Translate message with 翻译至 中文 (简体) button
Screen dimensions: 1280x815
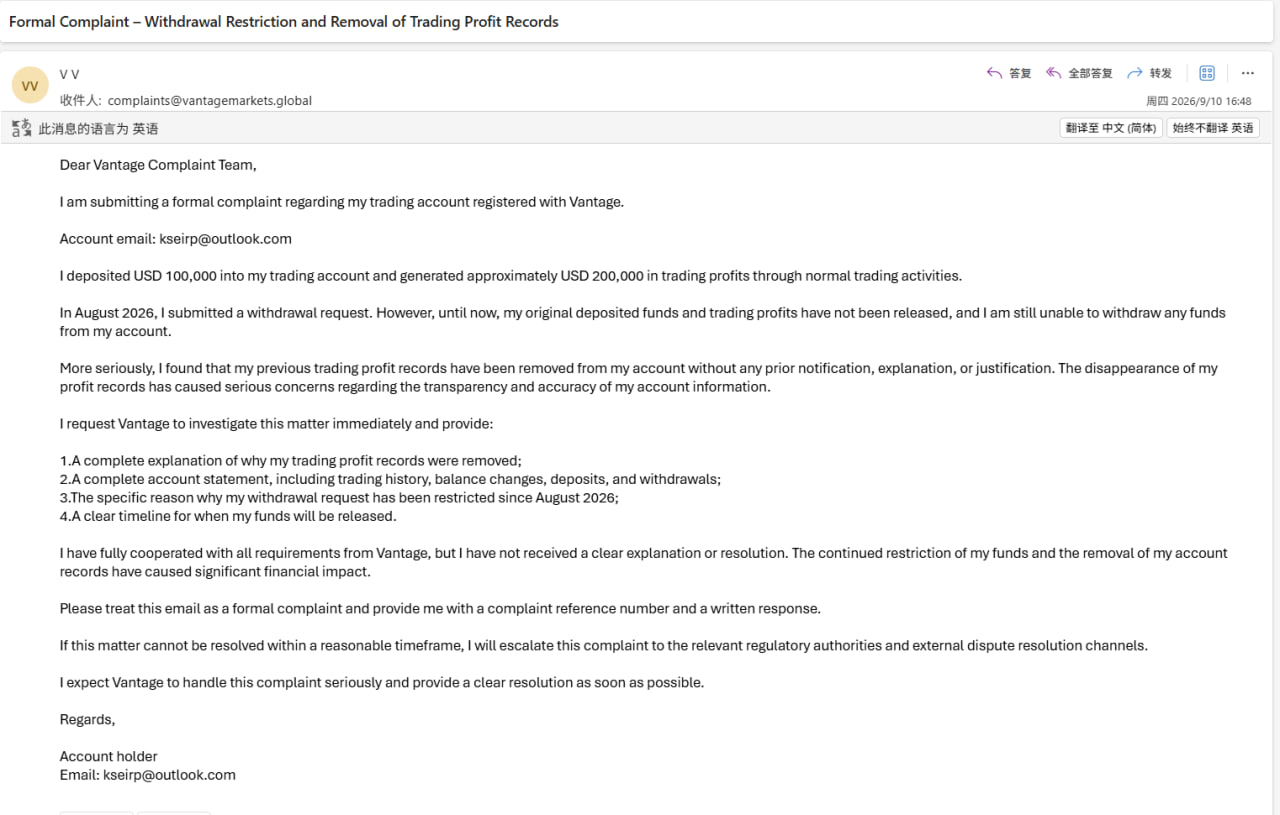[1111, 128]
